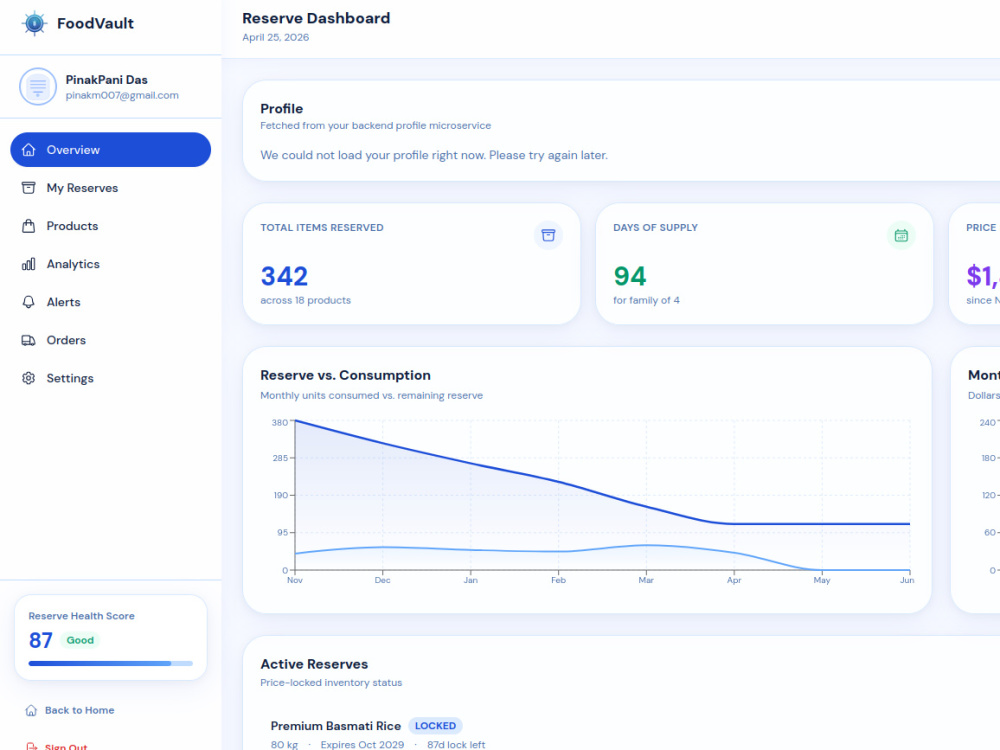Open Settings from the sidebar

(110, 378)
